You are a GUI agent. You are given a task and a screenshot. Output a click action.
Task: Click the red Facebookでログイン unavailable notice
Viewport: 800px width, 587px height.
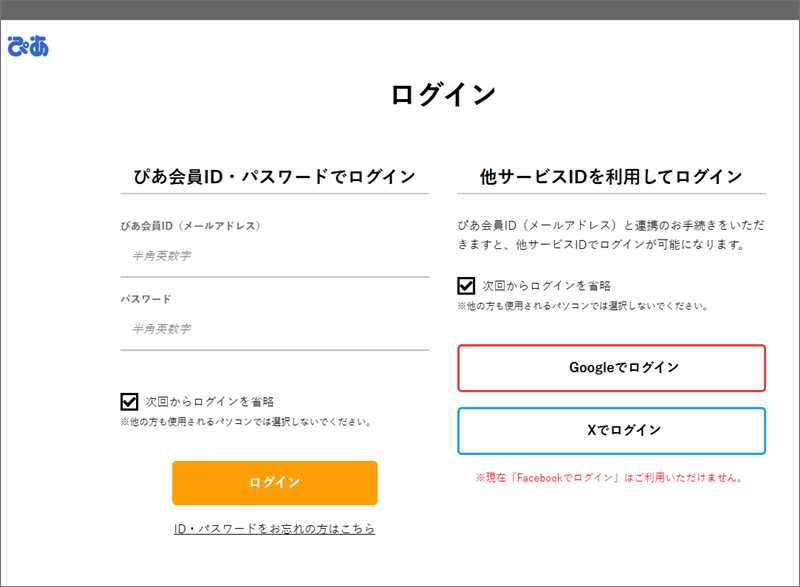[611, 478]
